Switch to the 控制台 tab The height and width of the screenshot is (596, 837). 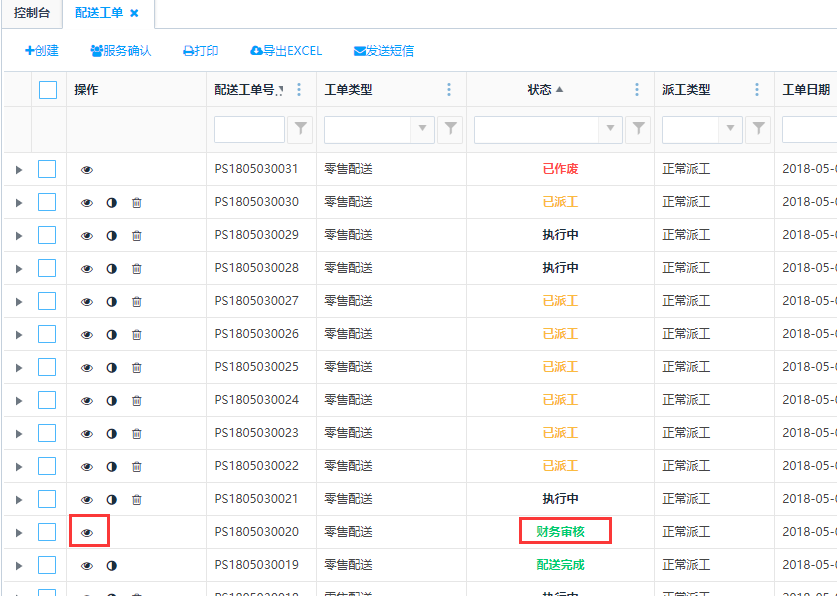pos(31,13)
